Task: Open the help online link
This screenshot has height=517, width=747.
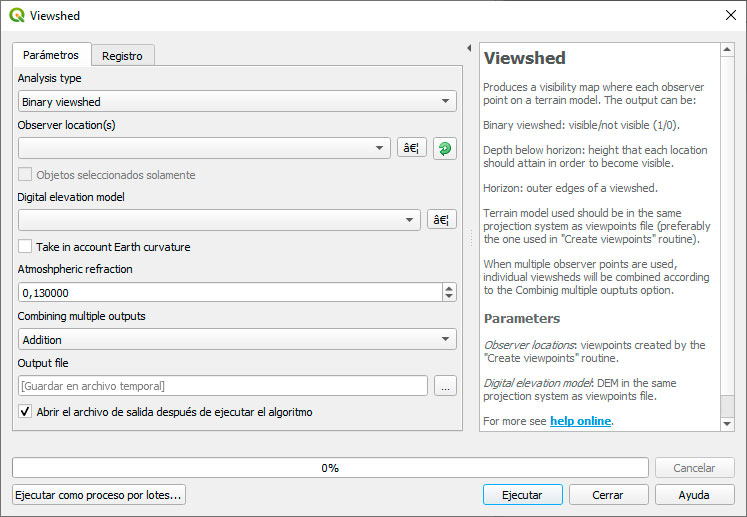Action: pos(580,421)
